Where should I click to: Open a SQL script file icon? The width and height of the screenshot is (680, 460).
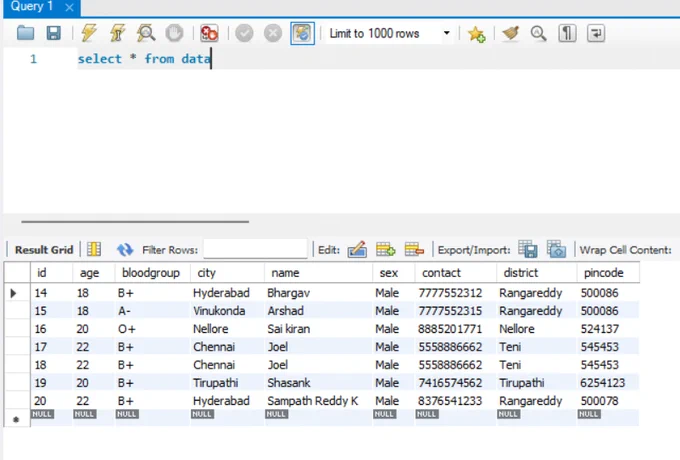click(x=25, y=33)
